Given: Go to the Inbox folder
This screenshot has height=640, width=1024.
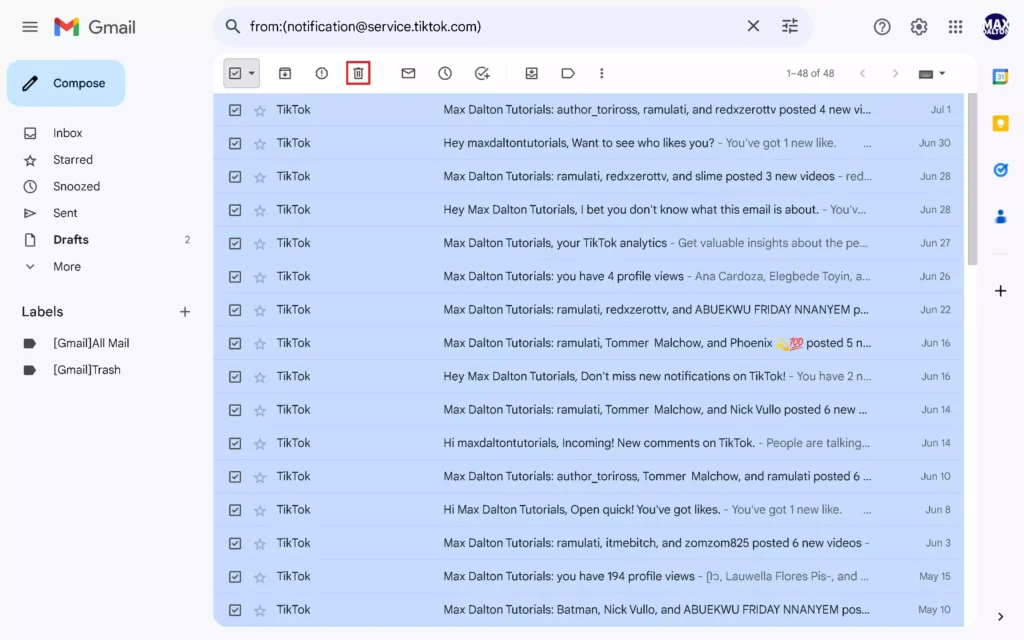Looking at the screenshot, I should (68, 133).
